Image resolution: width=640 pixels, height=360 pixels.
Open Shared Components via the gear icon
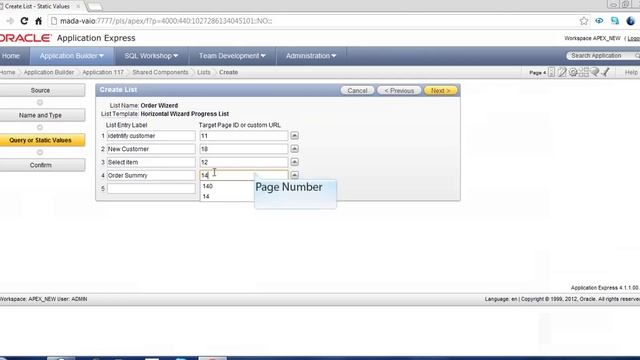tap(573, 72)
